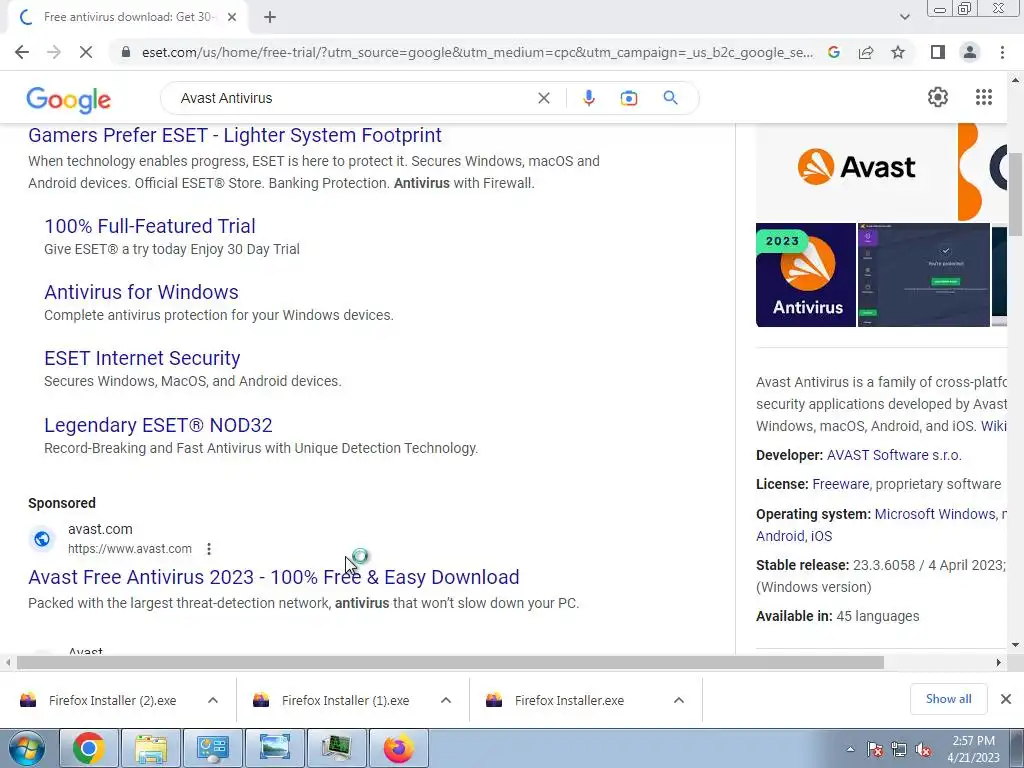Show hidden system tray icons
The width and height of the screenshot is (1024, 768).
[x=850, y=749]
